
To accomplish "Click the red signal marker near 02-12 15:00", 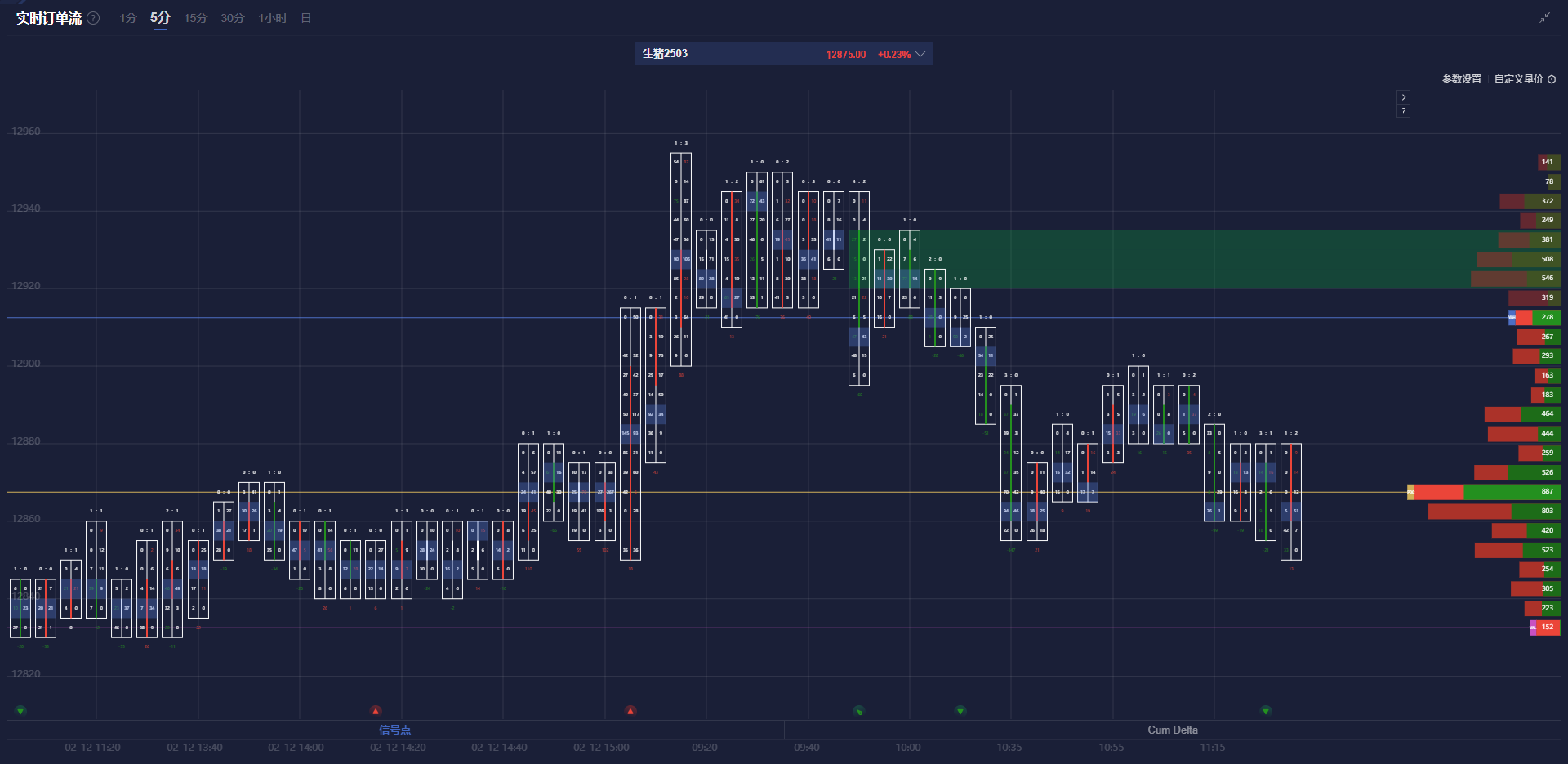I will coord(630,711).
